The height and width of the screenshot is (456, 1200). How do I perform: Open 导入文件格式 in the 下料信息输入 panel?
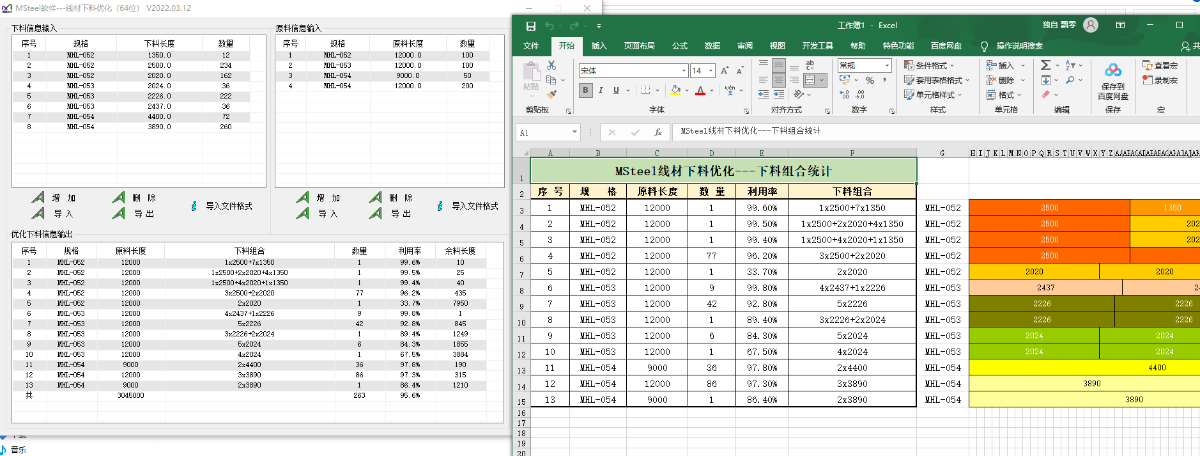click(221, 206)
